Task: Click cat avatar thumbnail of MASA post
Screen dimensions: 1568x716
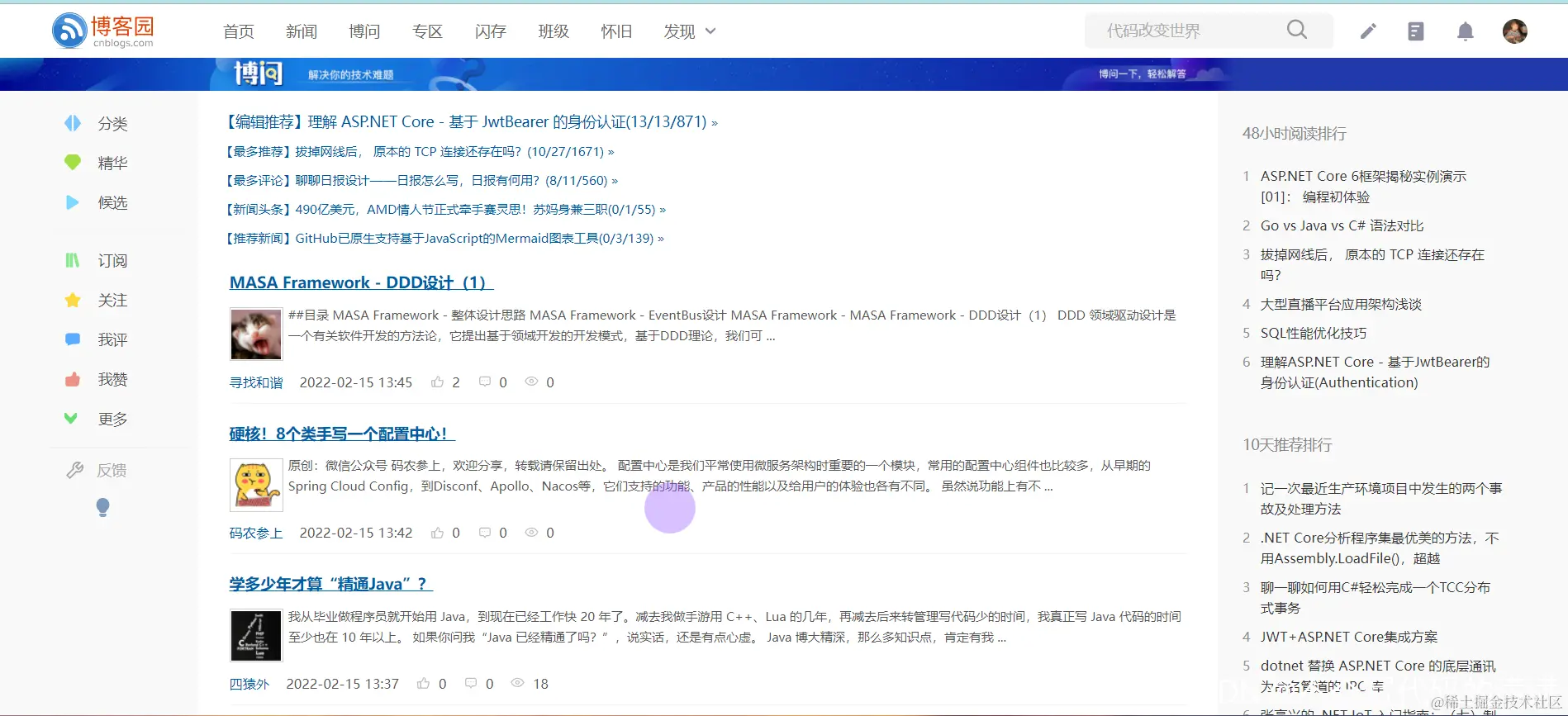Action: 256,334
